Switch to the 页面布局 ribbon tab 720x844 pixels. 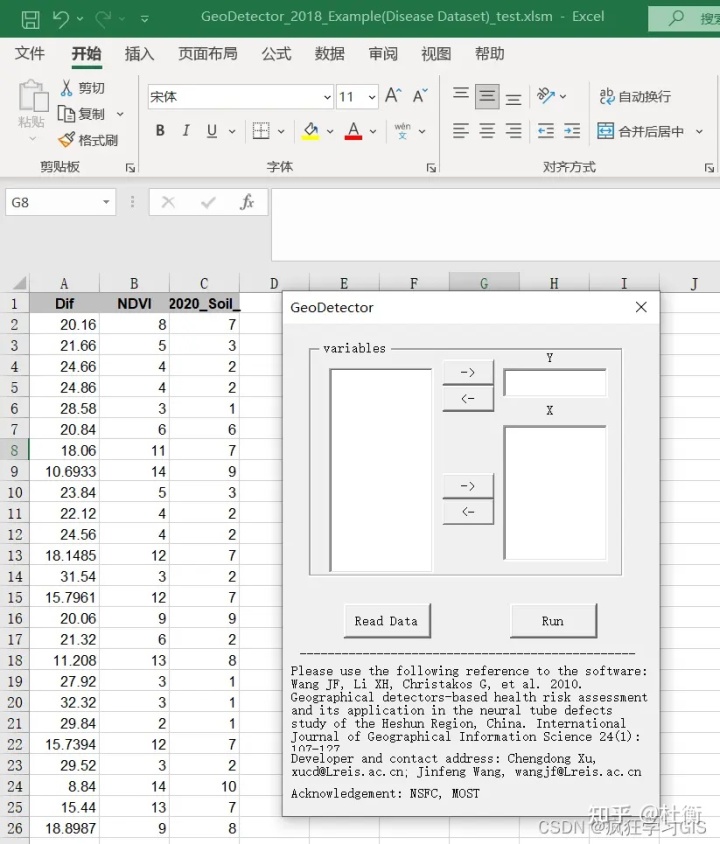point(208,53)
